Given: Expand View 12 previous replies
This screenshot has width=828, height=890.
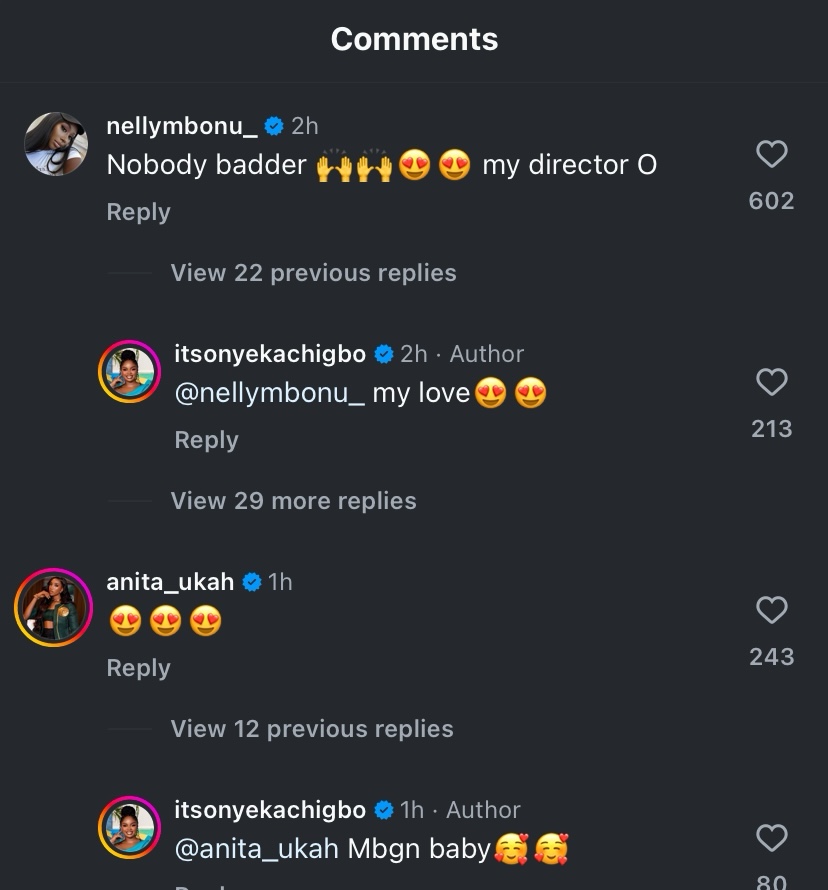Looking at the screenshot, I should tap(311, 729).
